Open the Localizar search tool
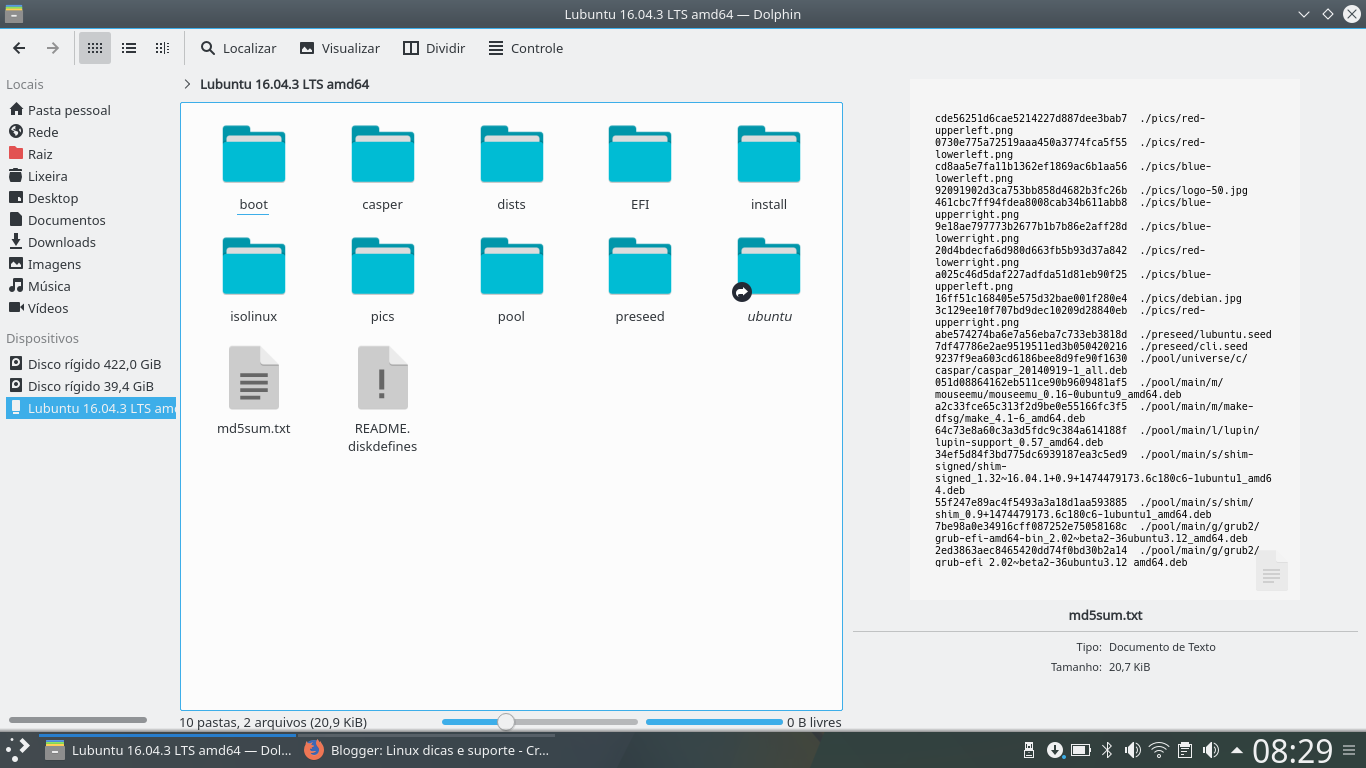 [238, 48]
